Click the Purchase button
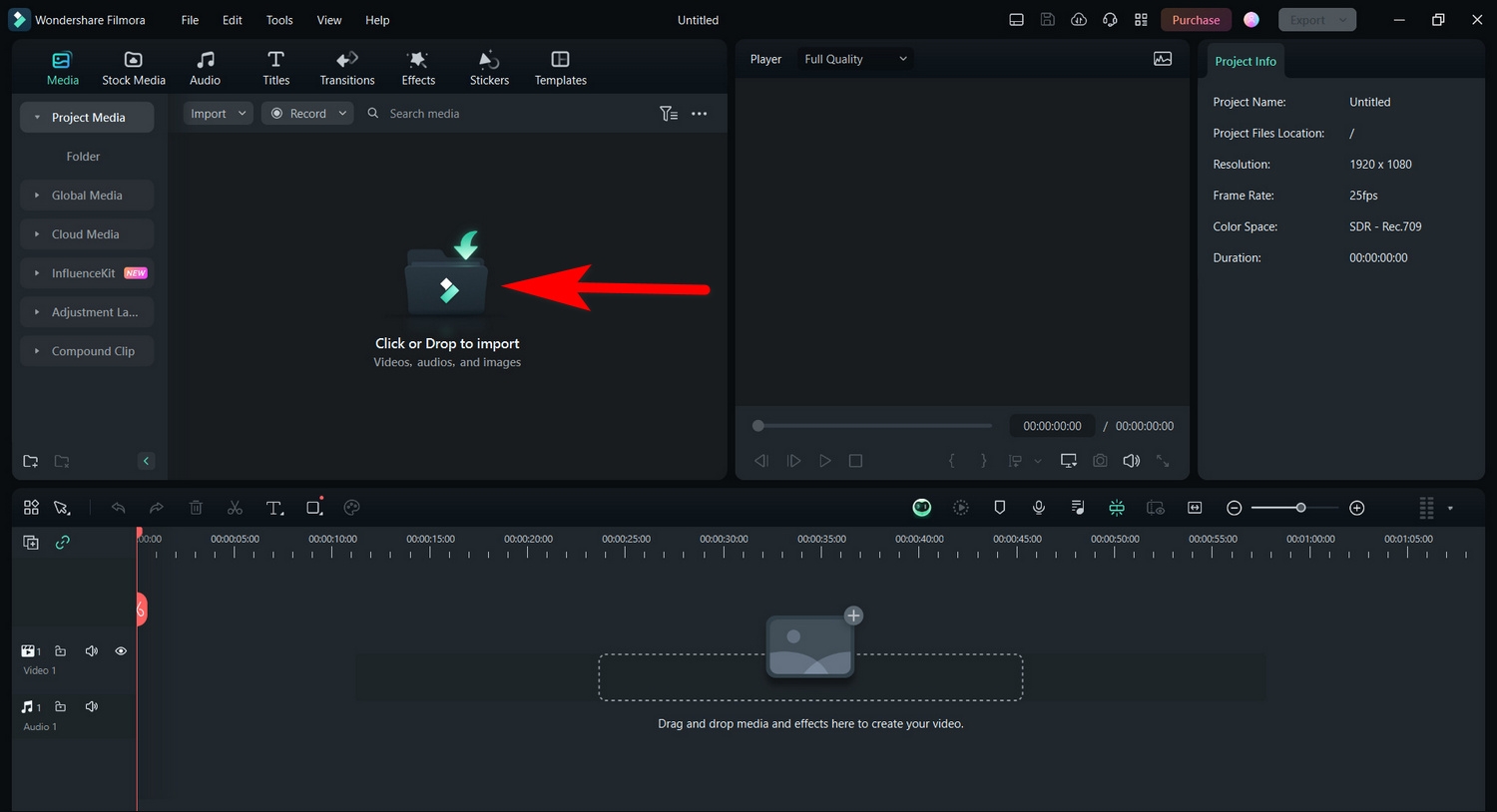The image size is (1497, 812). tap(1195, 20)
